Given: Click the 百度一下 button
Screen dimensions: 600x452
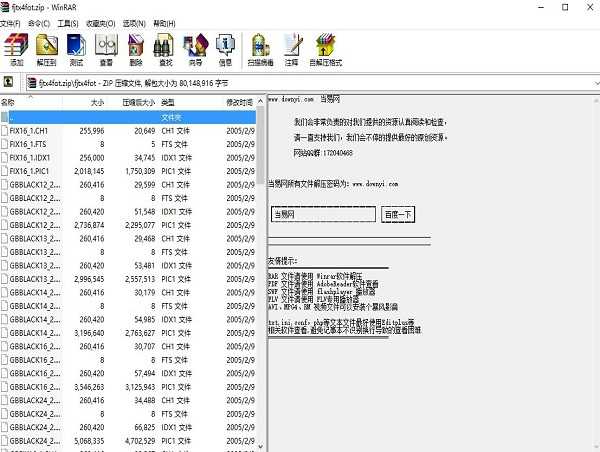Looking at the screenshot, I should coord(399,214).
